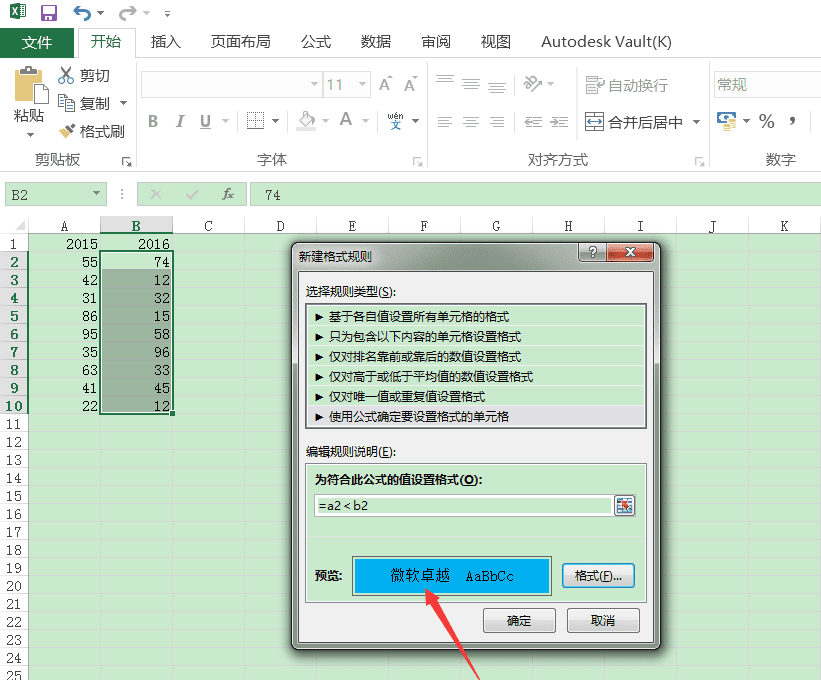Image resolution: width=821 pixels, height=680 pixels.
Task: Click the insert function fx icon
Action: tap(228, 195)
